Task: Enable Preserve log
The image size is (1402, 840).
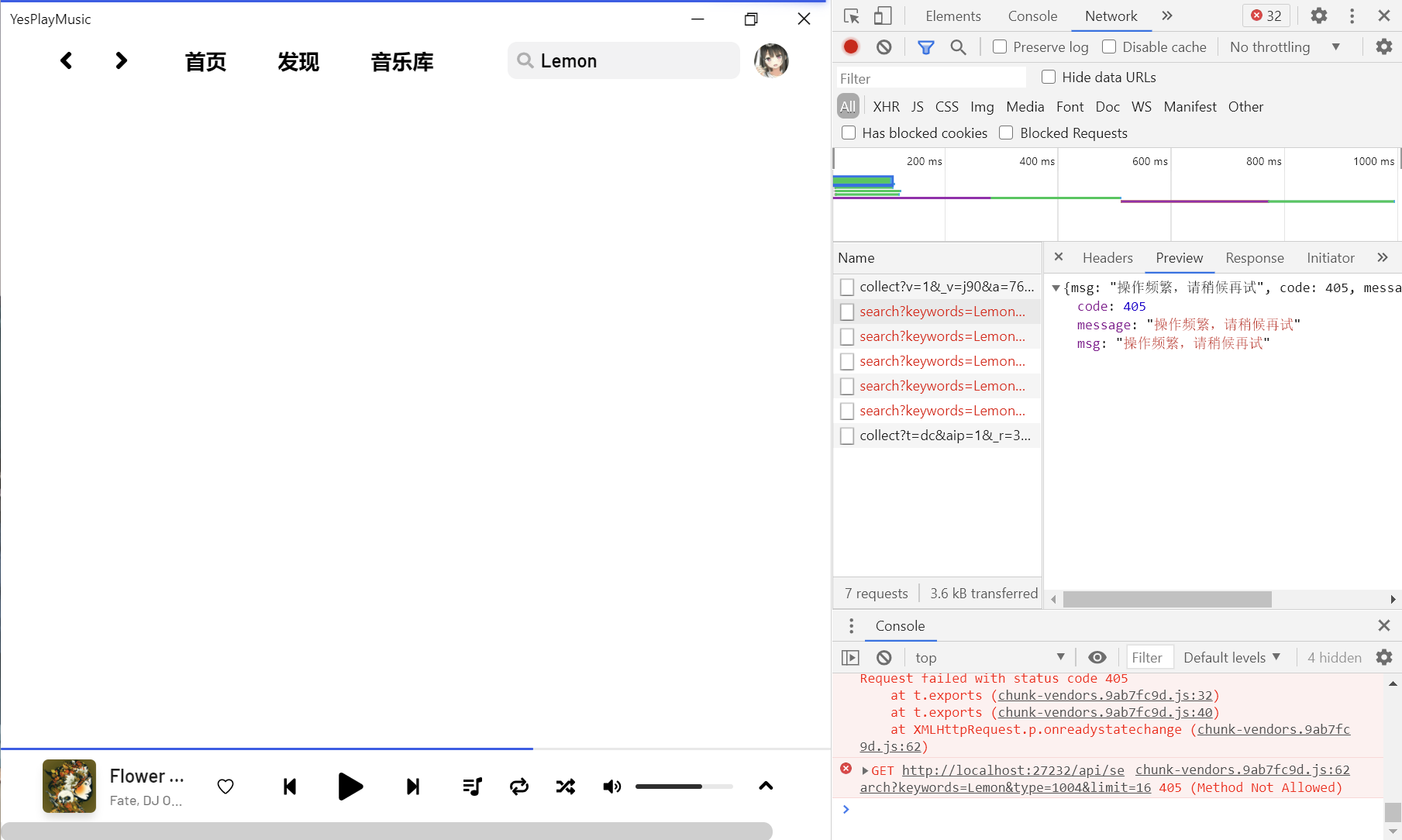Action: click(x=1000, y=46)
